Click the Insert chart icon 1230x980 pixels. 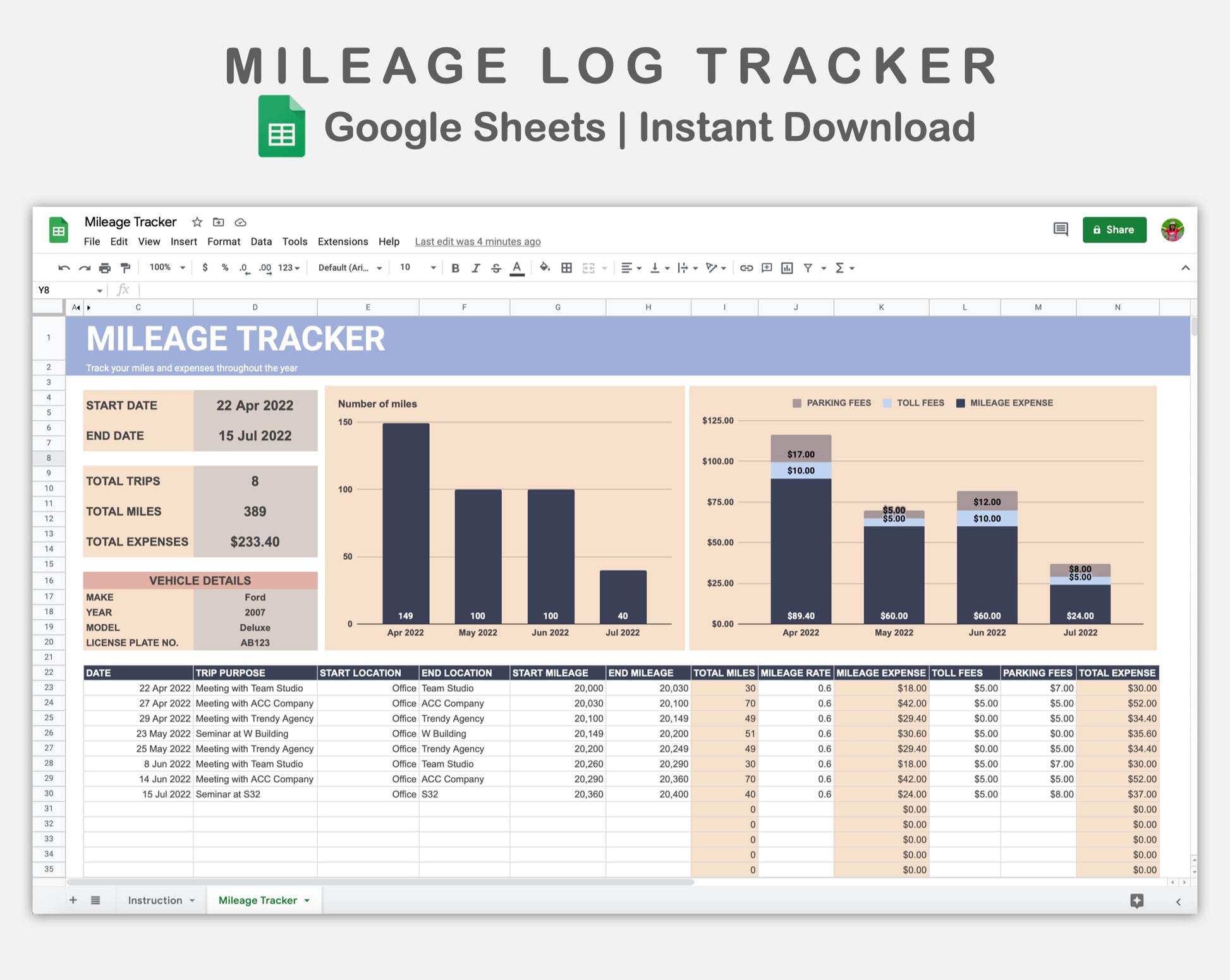pos(787,268)
